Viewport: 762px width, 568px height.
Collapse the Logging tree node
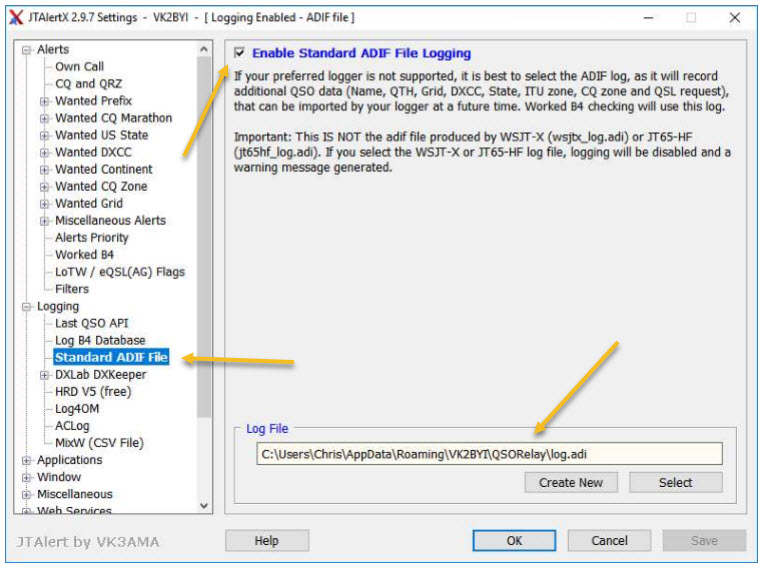27,307
